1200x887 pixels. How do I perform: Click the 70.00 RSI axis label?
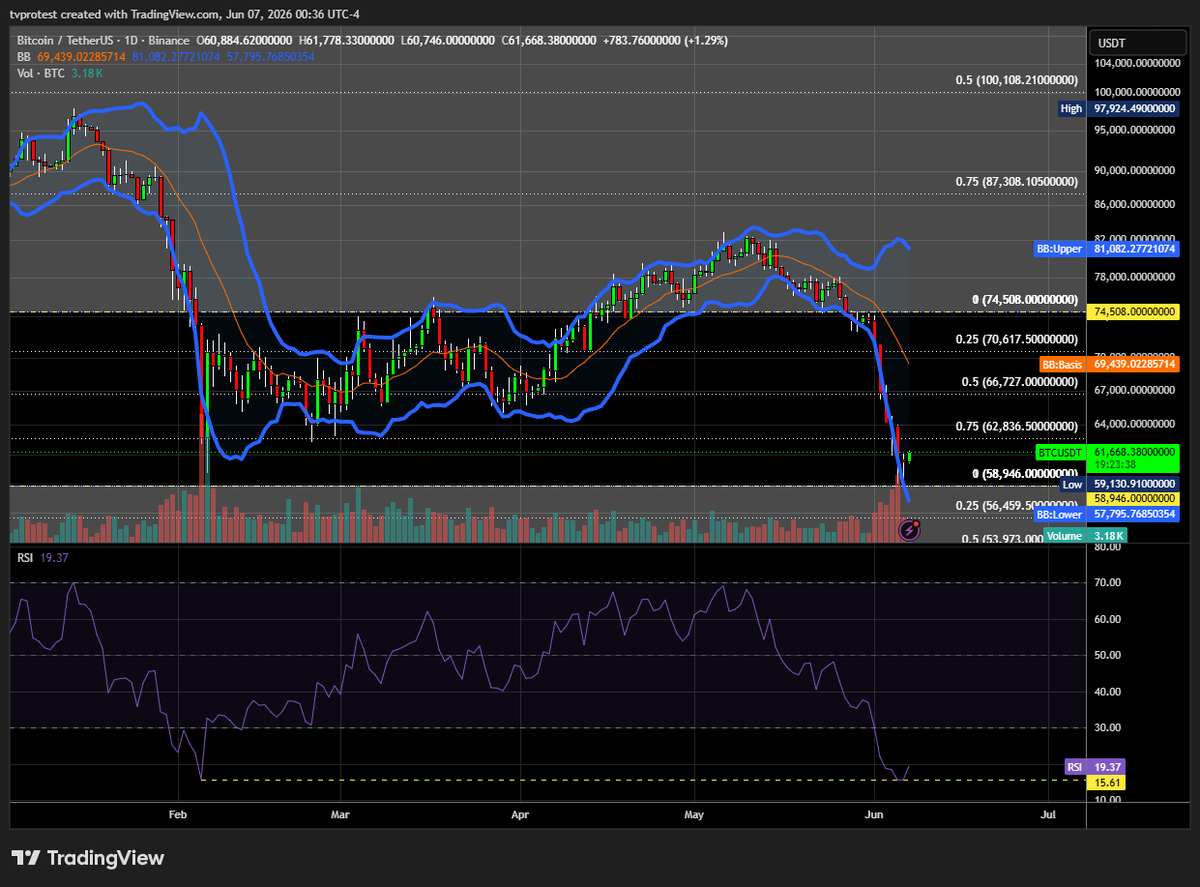tap(1108, 582)
